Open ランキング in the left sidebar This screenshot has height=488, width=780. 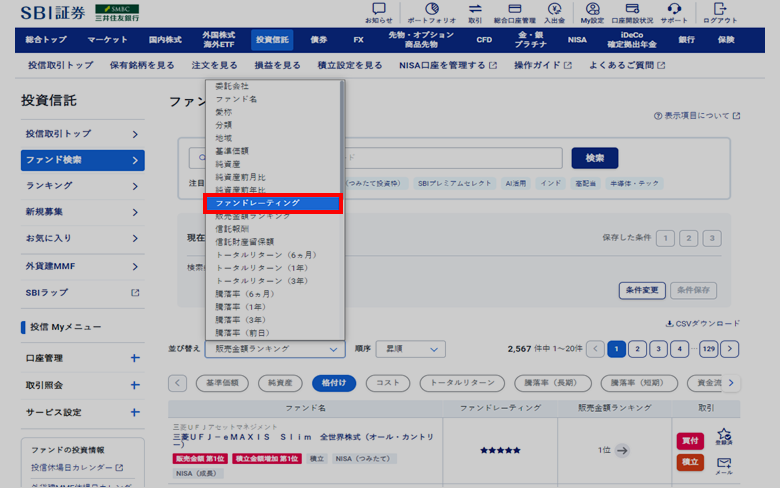click(82, 186)
